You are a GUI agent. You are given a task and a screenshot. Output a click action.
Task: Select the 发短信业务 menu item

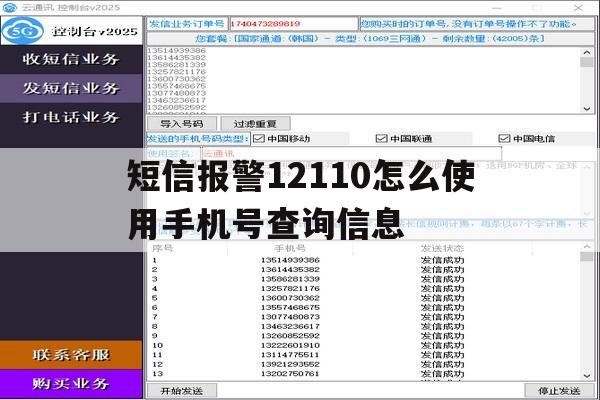pos(71,88)
